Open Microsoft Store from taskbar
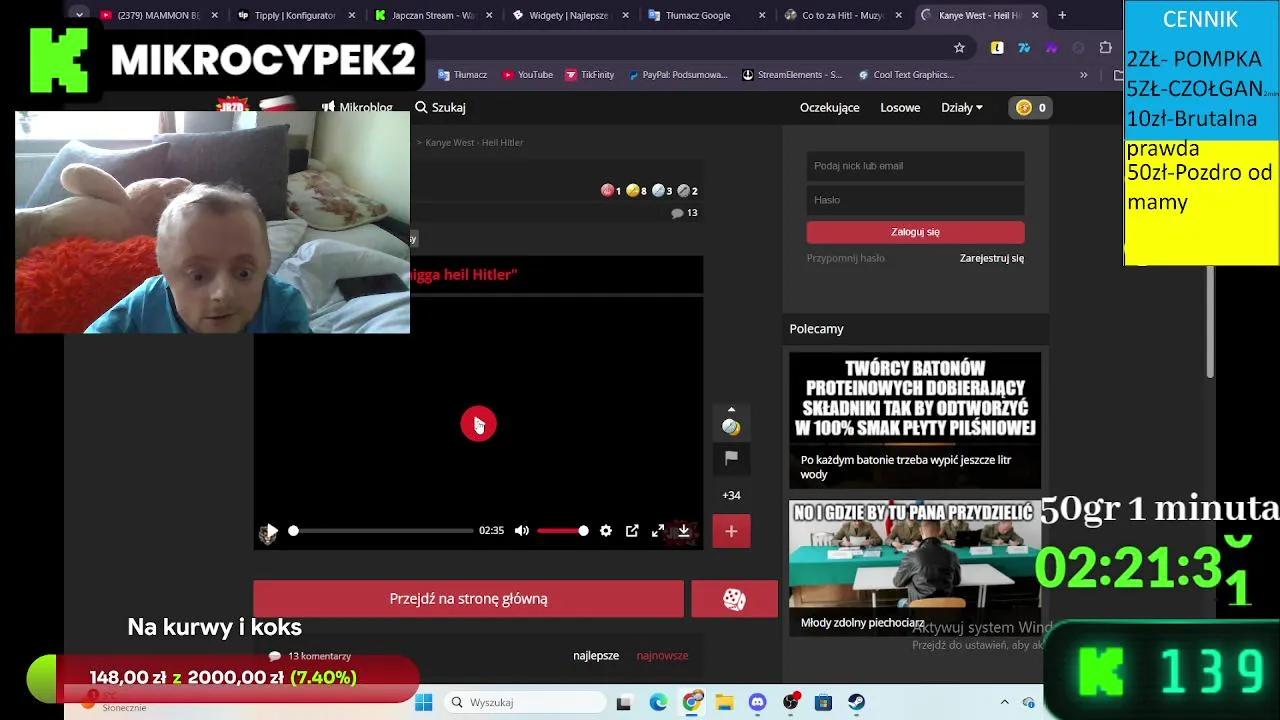This screenshot has width=1280, height=720. pyautogui.click(x=823, y=702)
